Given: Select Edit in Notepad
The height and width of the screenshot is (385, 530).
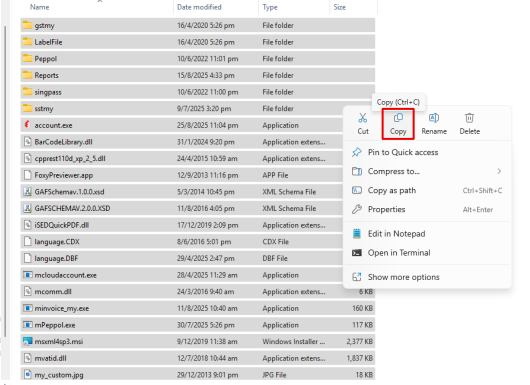Looking at the screenshot, I should click(x=427, y=234).
